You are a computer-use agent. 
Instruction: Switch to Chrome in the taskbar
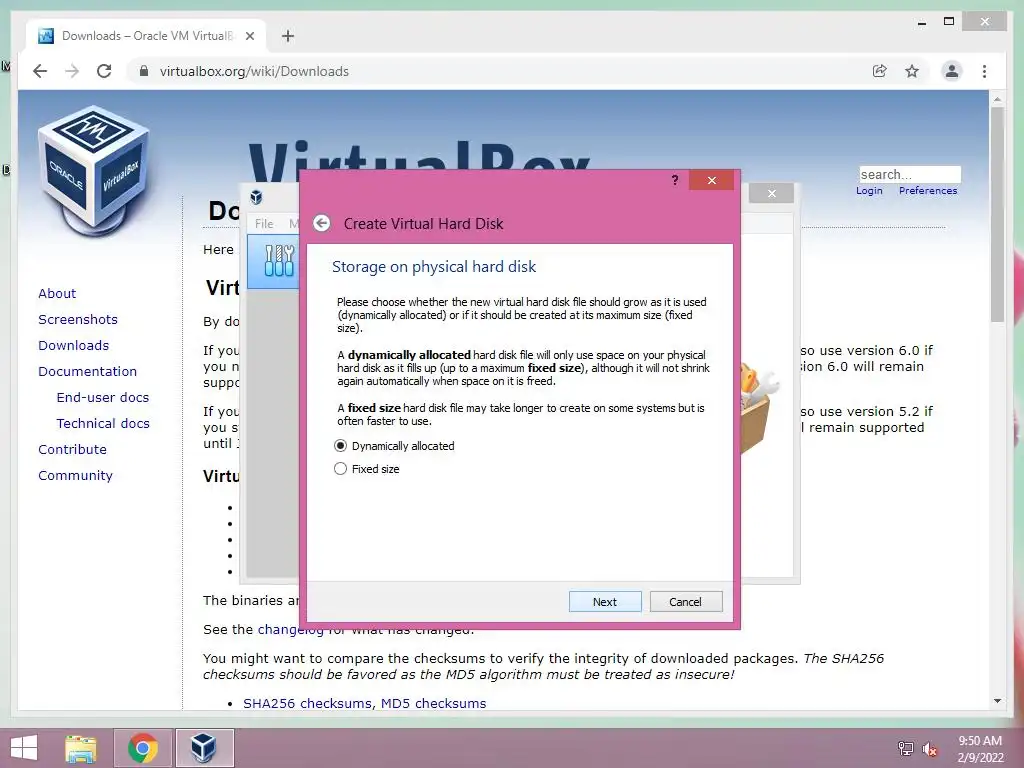[x=143, y=748]
